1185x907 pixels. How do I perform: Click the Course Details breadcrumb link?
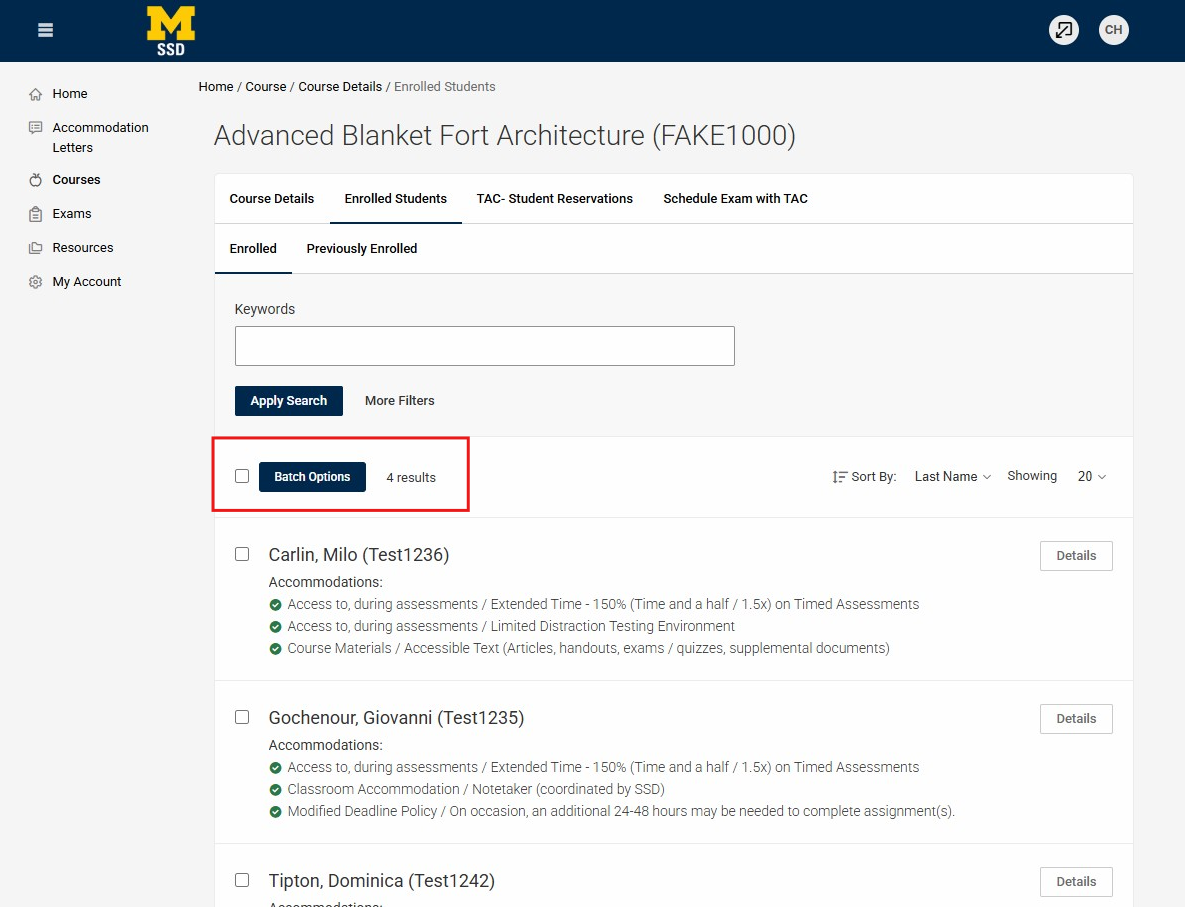click(x=340, y=87)
